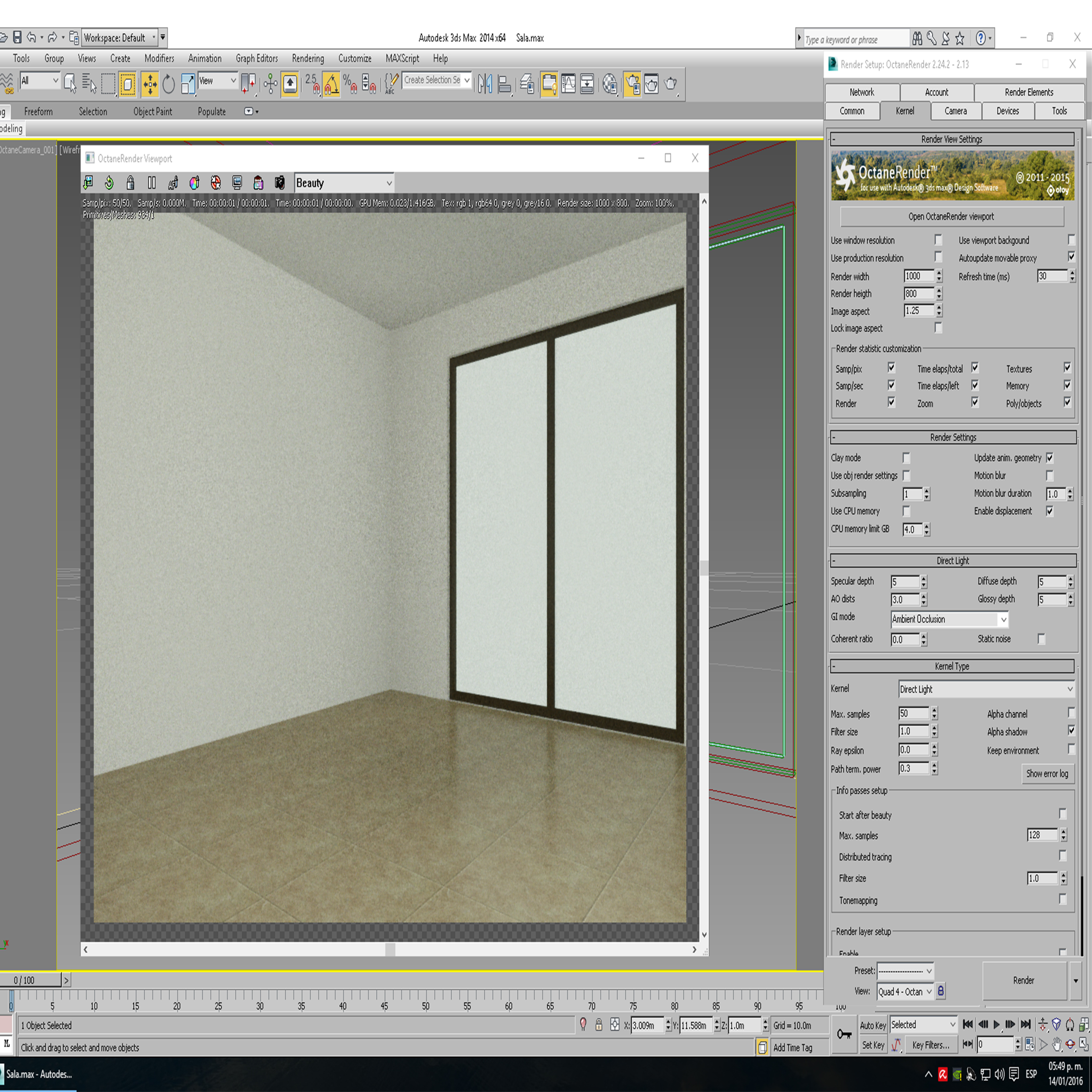
Task: Click the camera snapshot icon in Octane toolbar
Action: (x=280, y=182)
